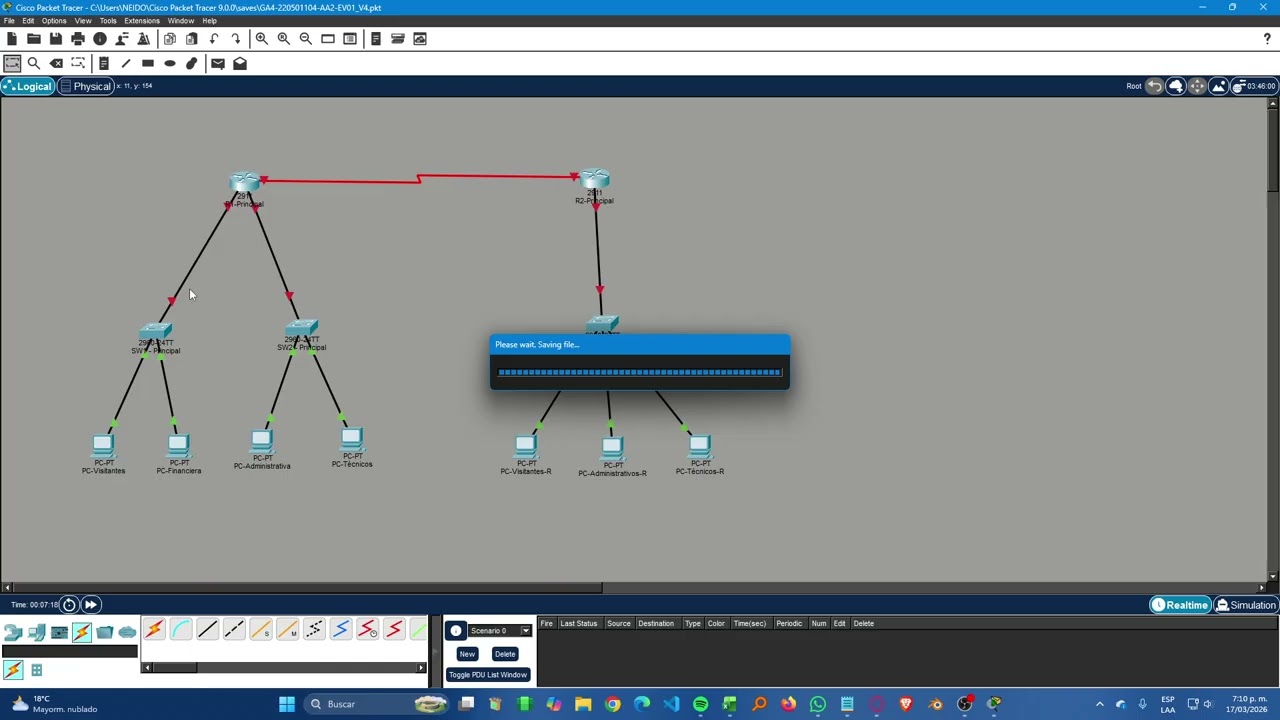Show hidden system tray icons

1100,704
